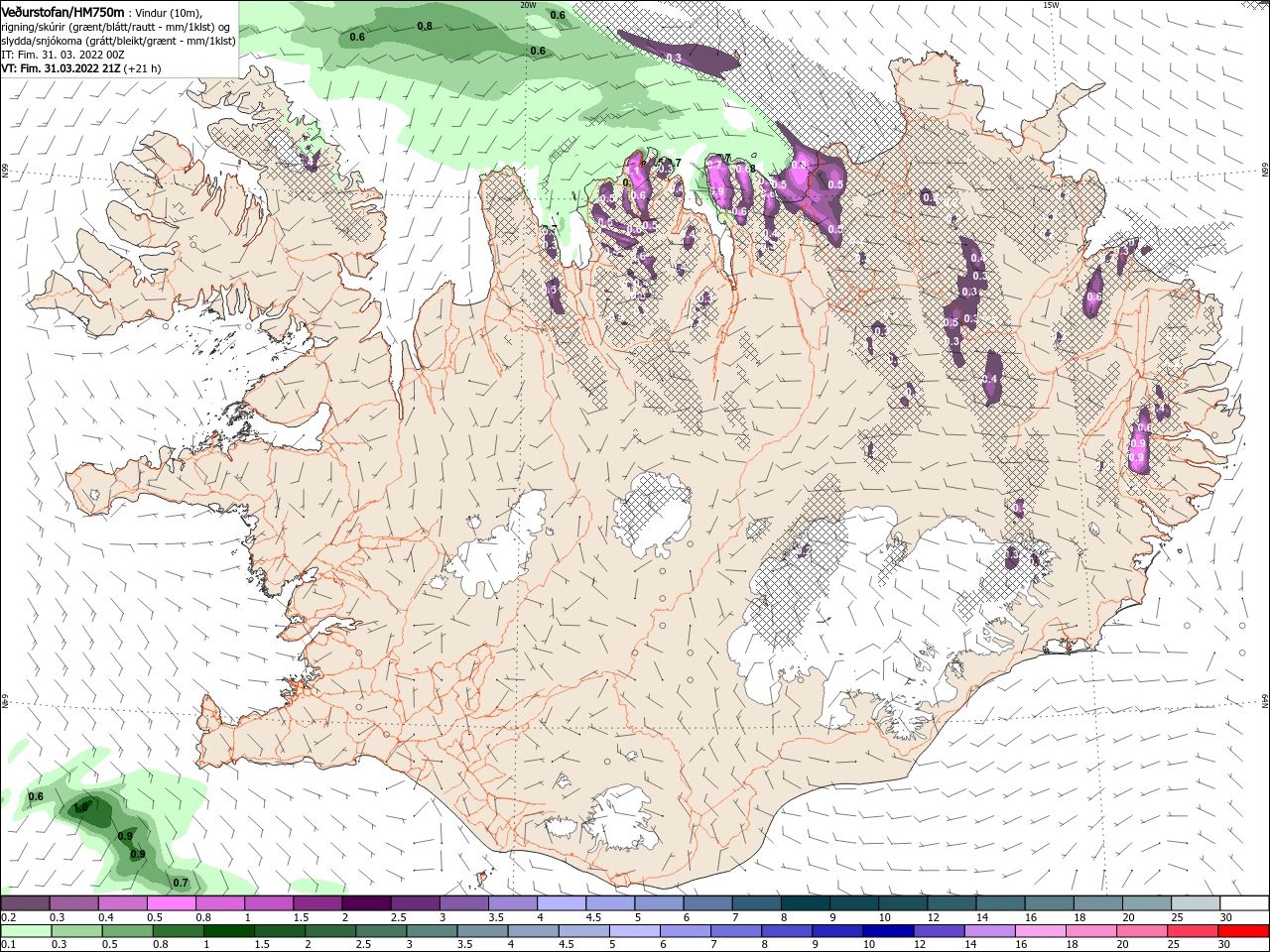
Task: Pick the 0.2 swatch in top snow scale
Action: click(25, 903)
